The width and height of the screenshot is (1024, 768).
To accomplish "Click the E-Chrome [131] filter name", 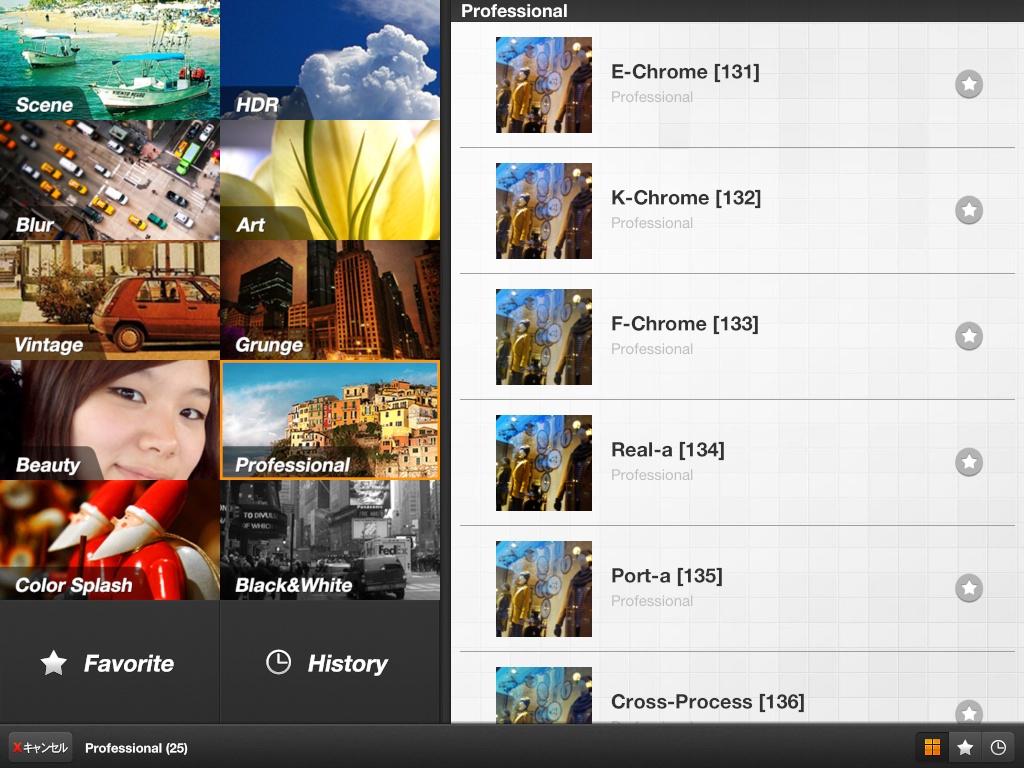I will tap(685, 72).
